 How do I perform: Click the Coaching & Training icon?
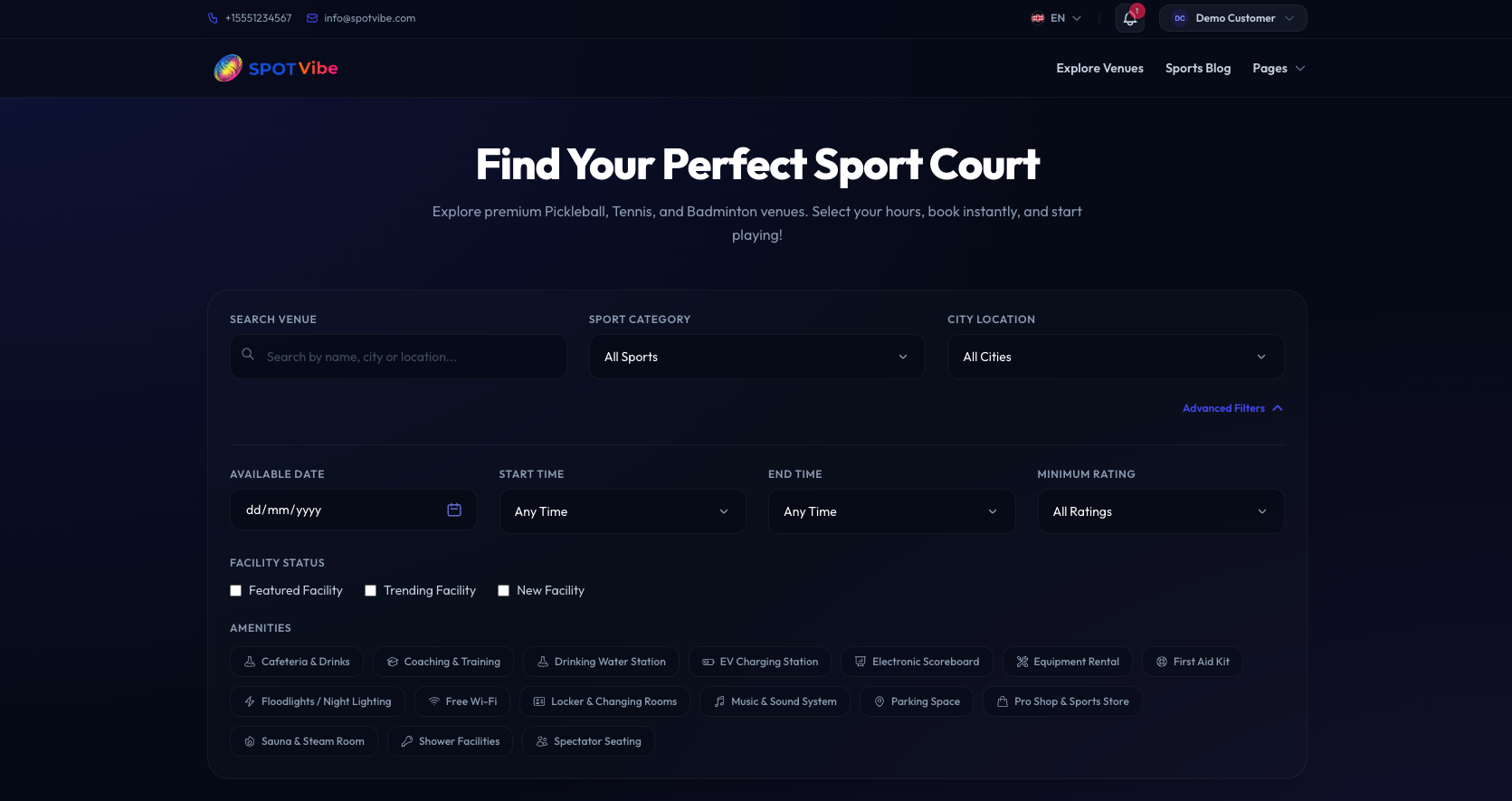(393, 662)
